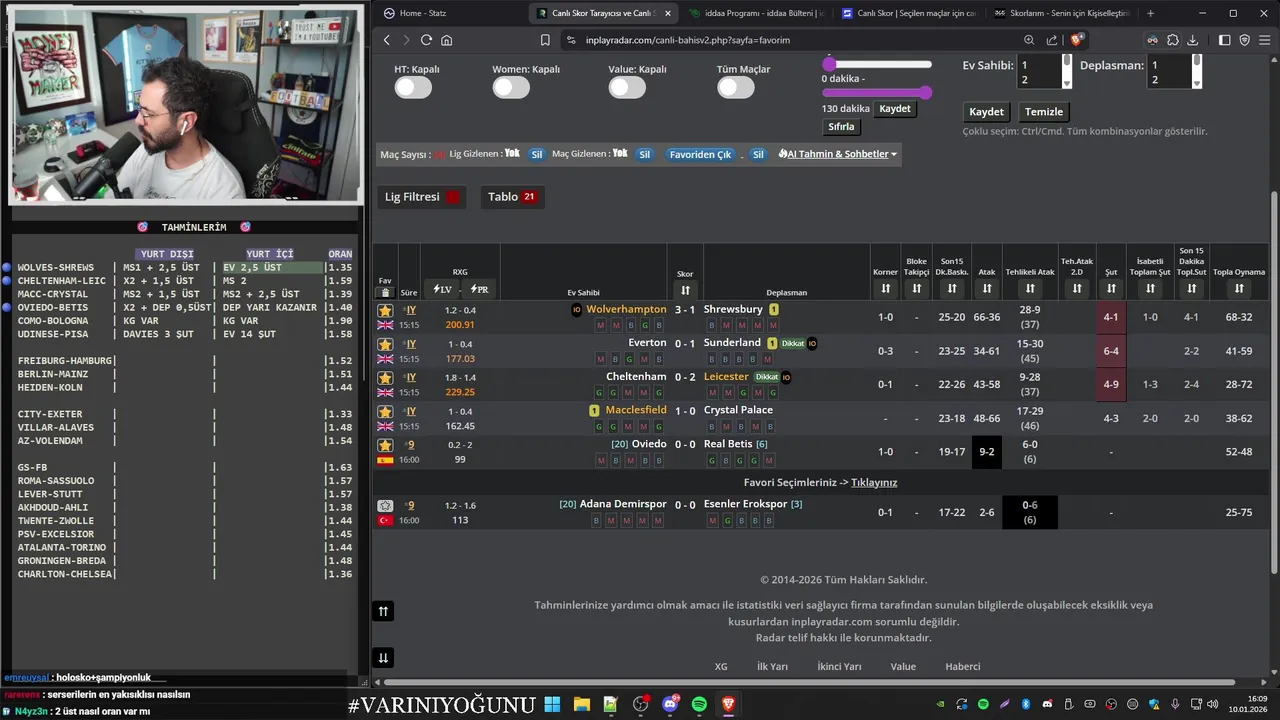Image resolution: width=1280 pixels, height=720 pixels.
Task: Reload the page
Action: click(426, 40)
